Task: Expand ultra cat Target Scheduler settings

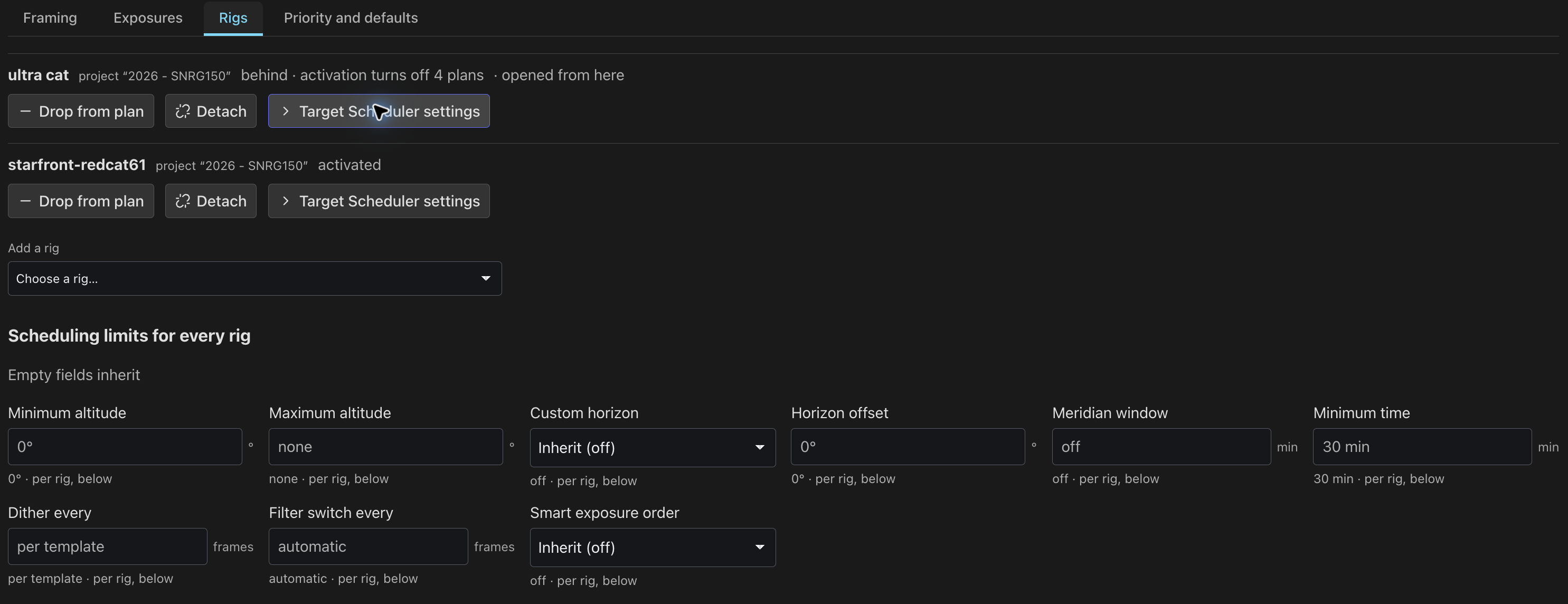Action: (x=379, y=111)
